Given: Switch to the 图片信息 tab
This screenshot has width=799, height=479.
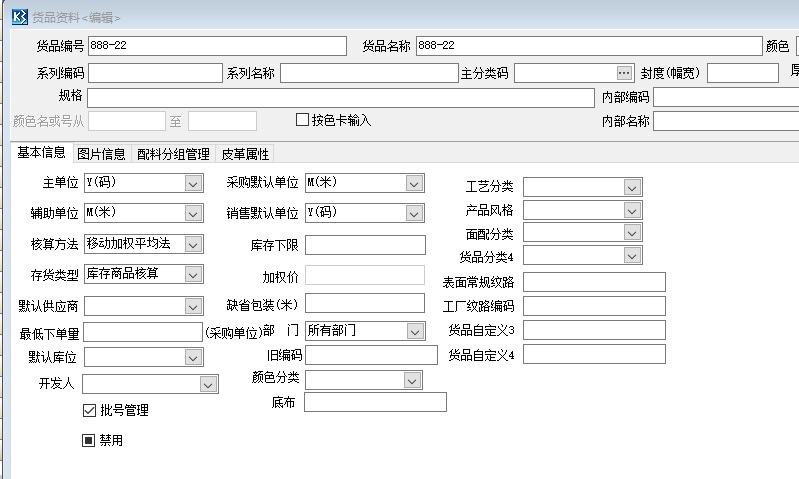Looking at the screenshot, I should coord(101,154).
